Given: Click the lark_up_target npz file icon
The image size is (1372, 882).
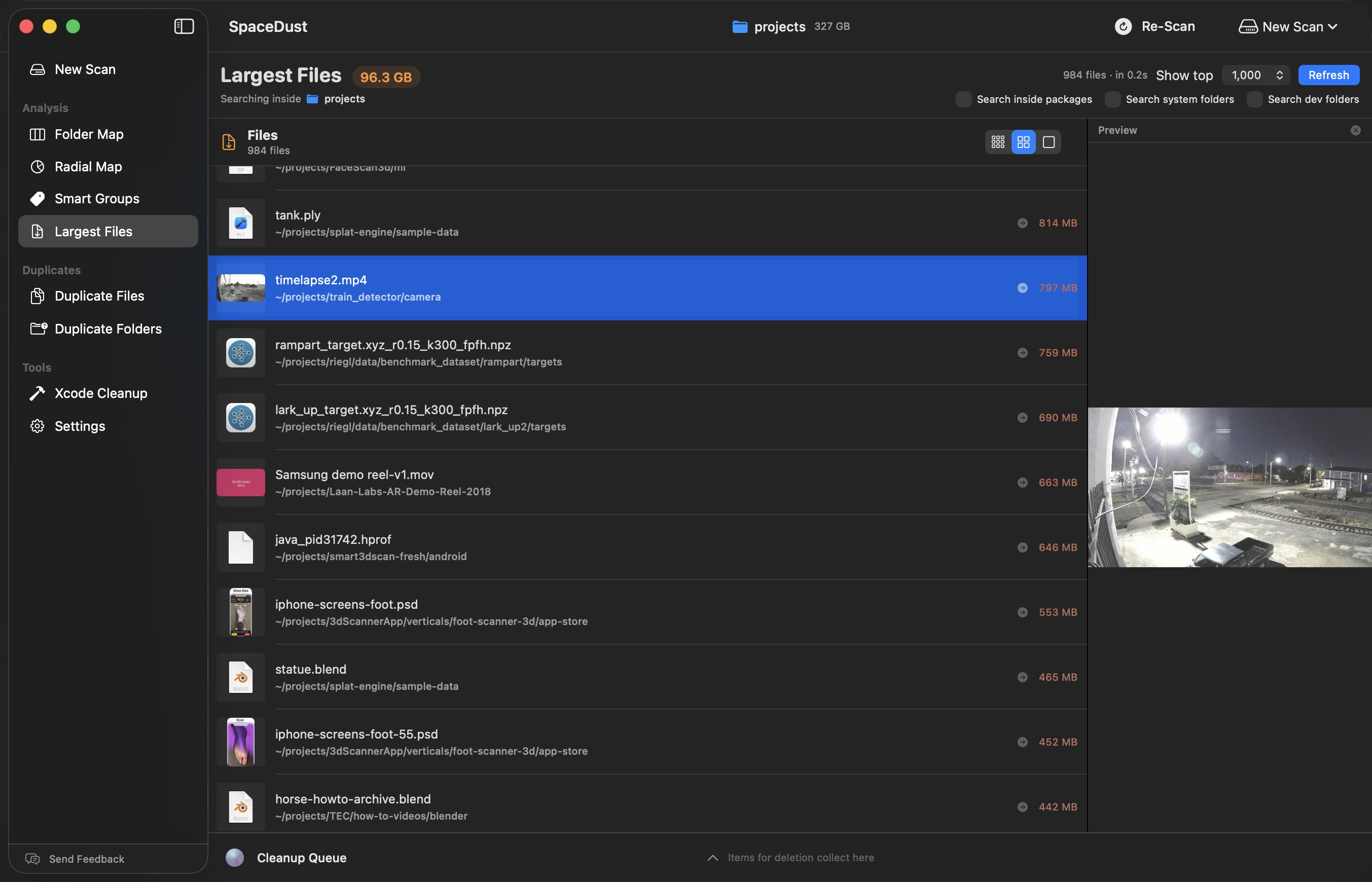Looking at the screenshot, I should tap(241, 418).
